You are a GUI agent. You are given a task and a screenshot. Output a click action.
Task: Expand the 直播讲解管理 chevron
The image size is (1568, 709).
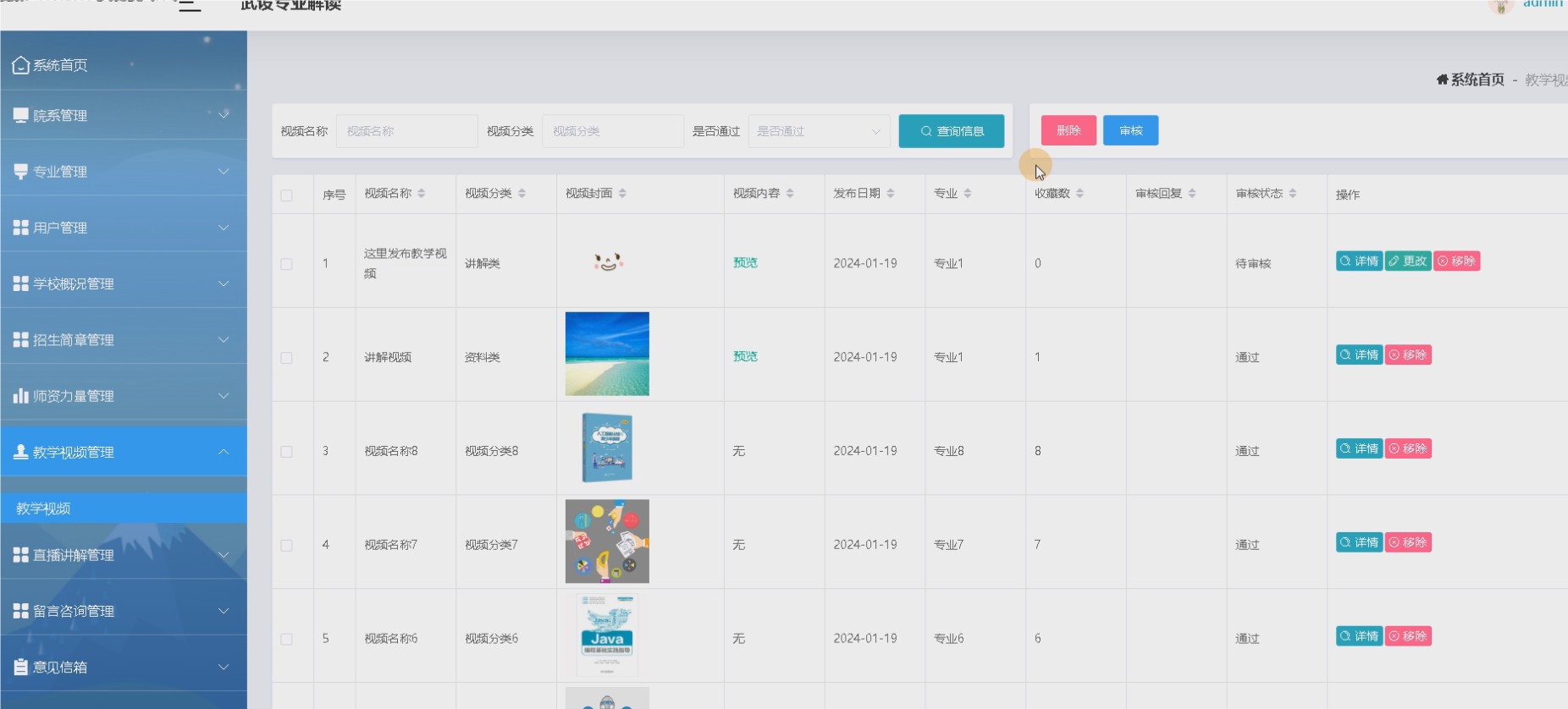224,555
